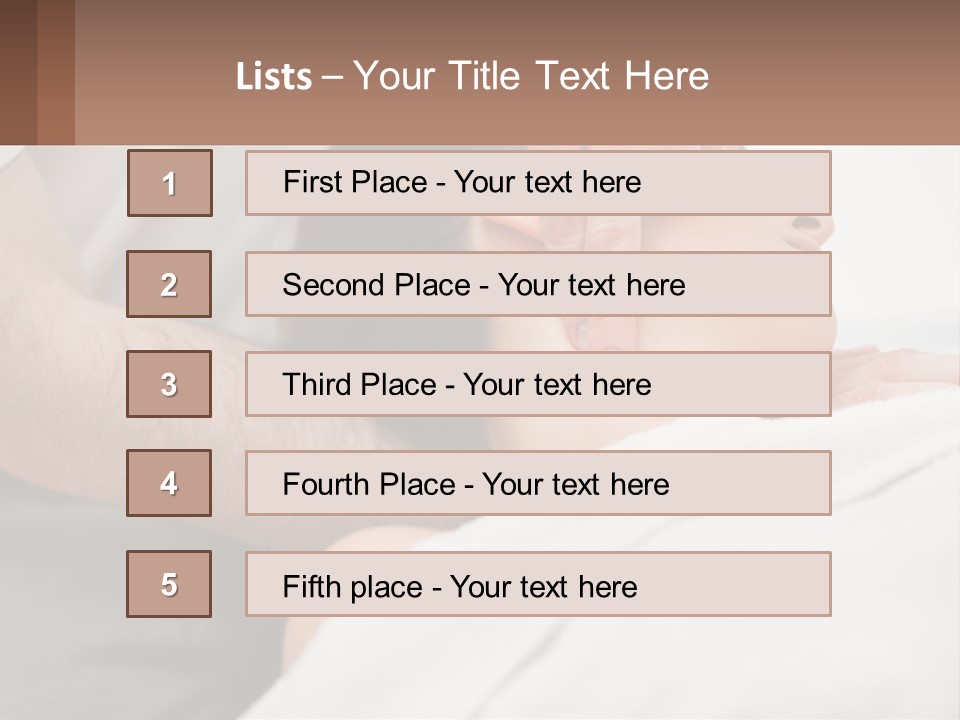Click the dark brown stripe in header
This screenshot has width=960, height=720.
[18, 72]
